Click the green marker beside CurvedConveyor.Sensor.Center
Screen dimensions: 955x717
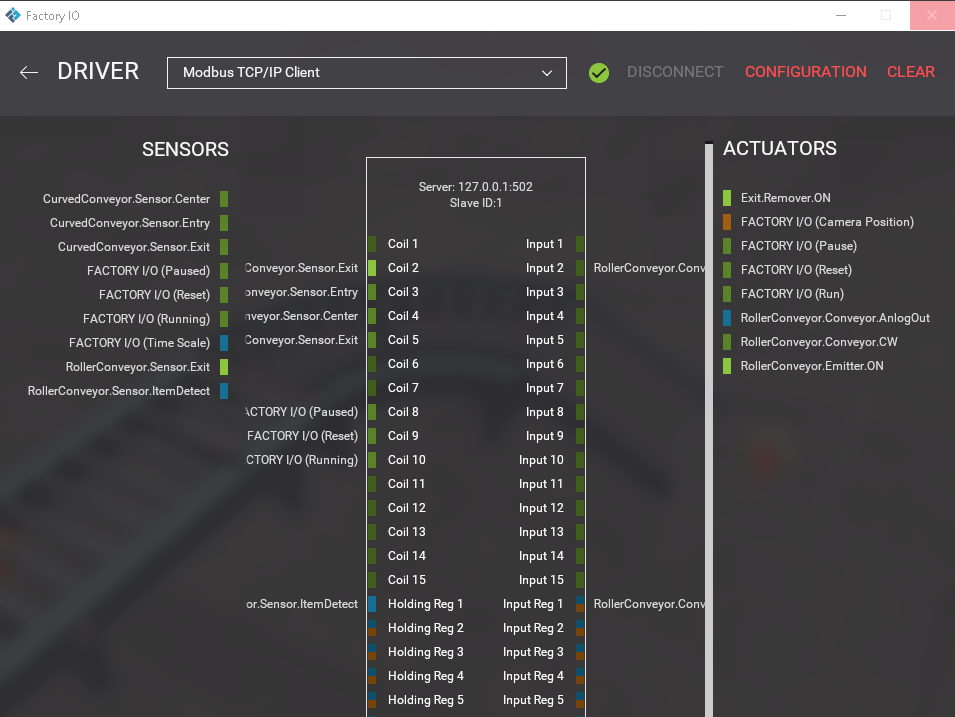pyautogui.click(x=224, y=199)
